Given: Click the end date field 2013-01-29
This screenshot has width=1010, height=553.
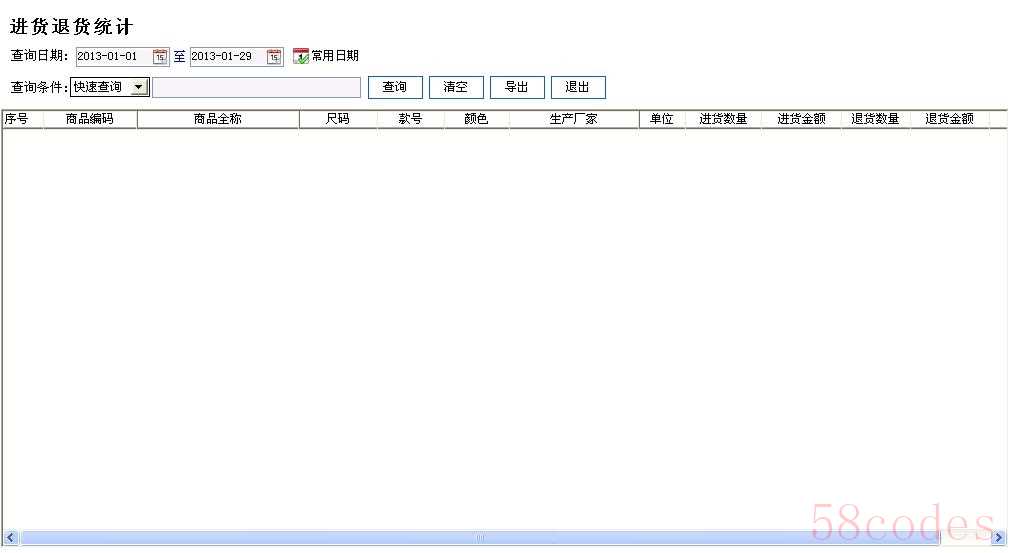Looking at the screenshot, I should (226, 57).
